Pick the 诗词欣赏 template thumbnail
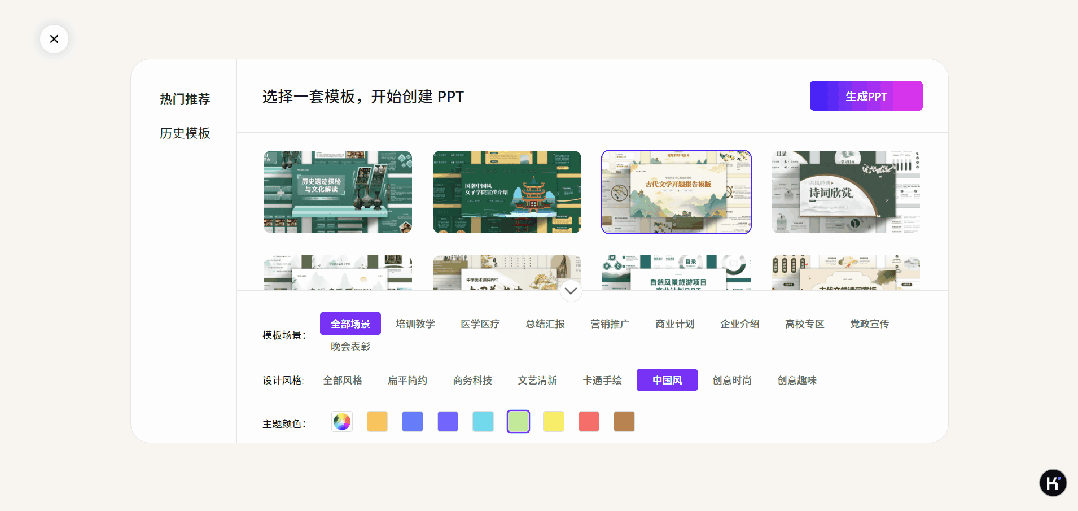 846,192
